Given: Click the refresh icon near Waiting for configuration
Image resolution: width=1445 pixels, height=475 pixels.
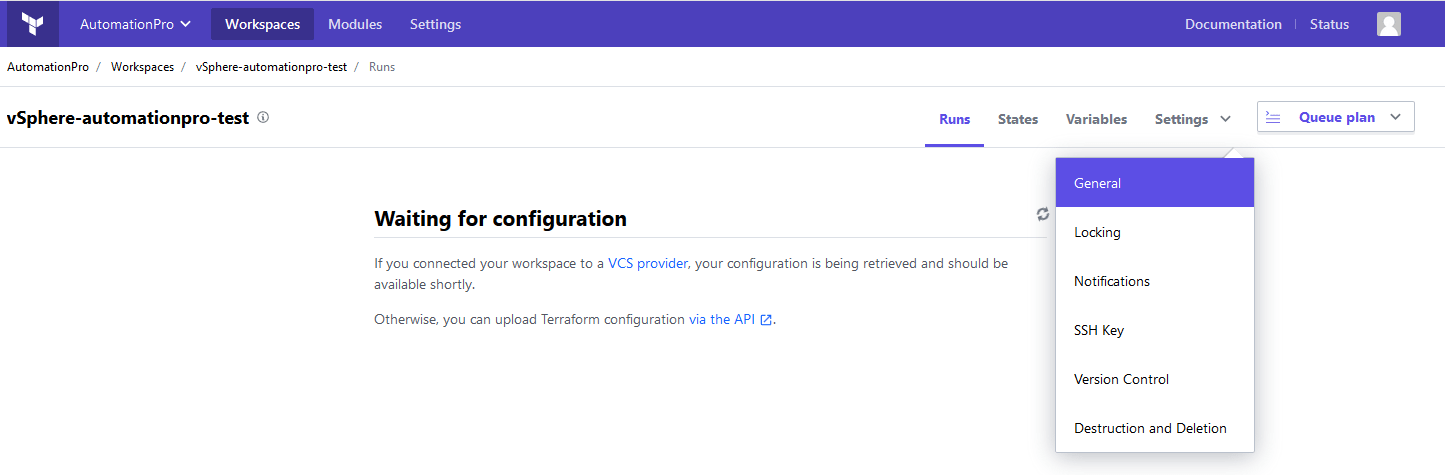Looking at the screenshot, I should click(x=1043, y=214).
